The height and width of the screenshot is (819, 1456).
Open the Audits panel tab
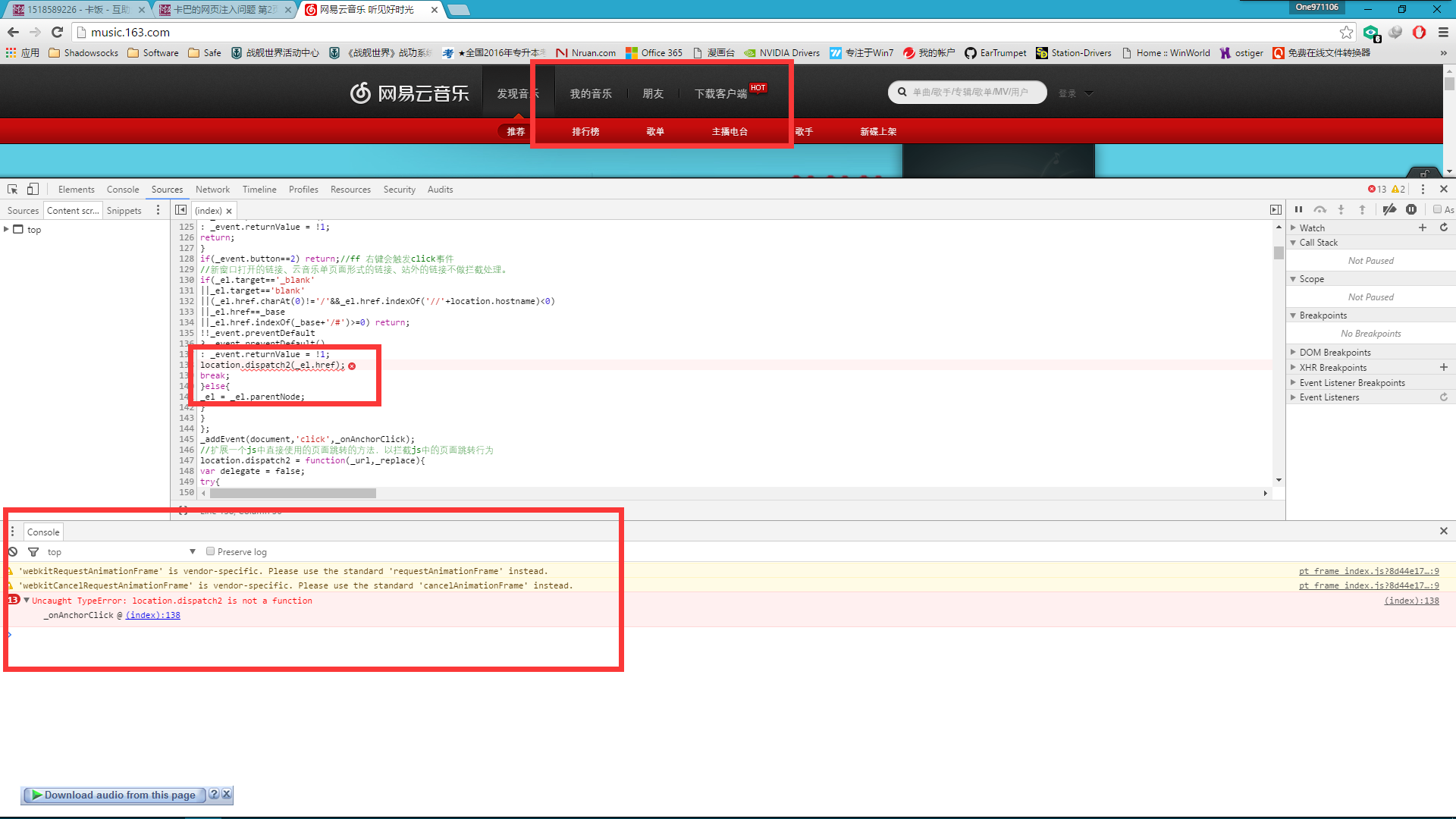[x=440, y=190]
